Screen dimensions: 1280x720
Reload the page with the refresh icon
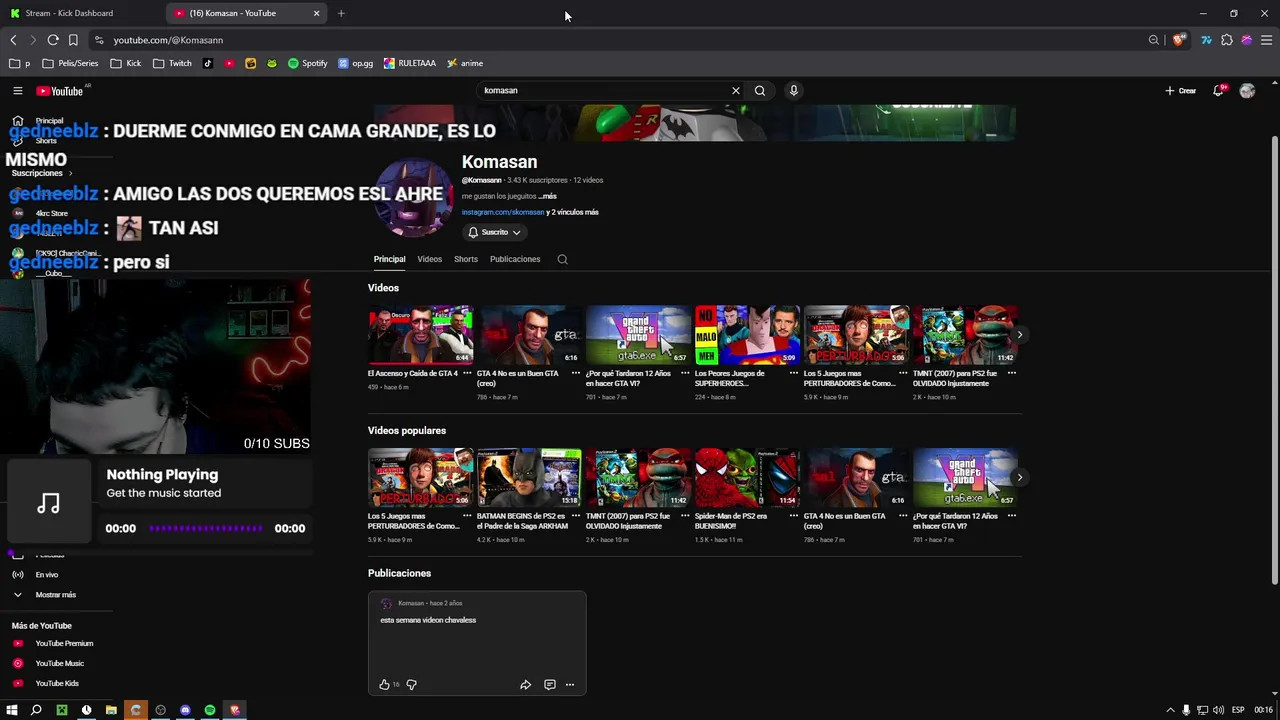coord(53,40)
